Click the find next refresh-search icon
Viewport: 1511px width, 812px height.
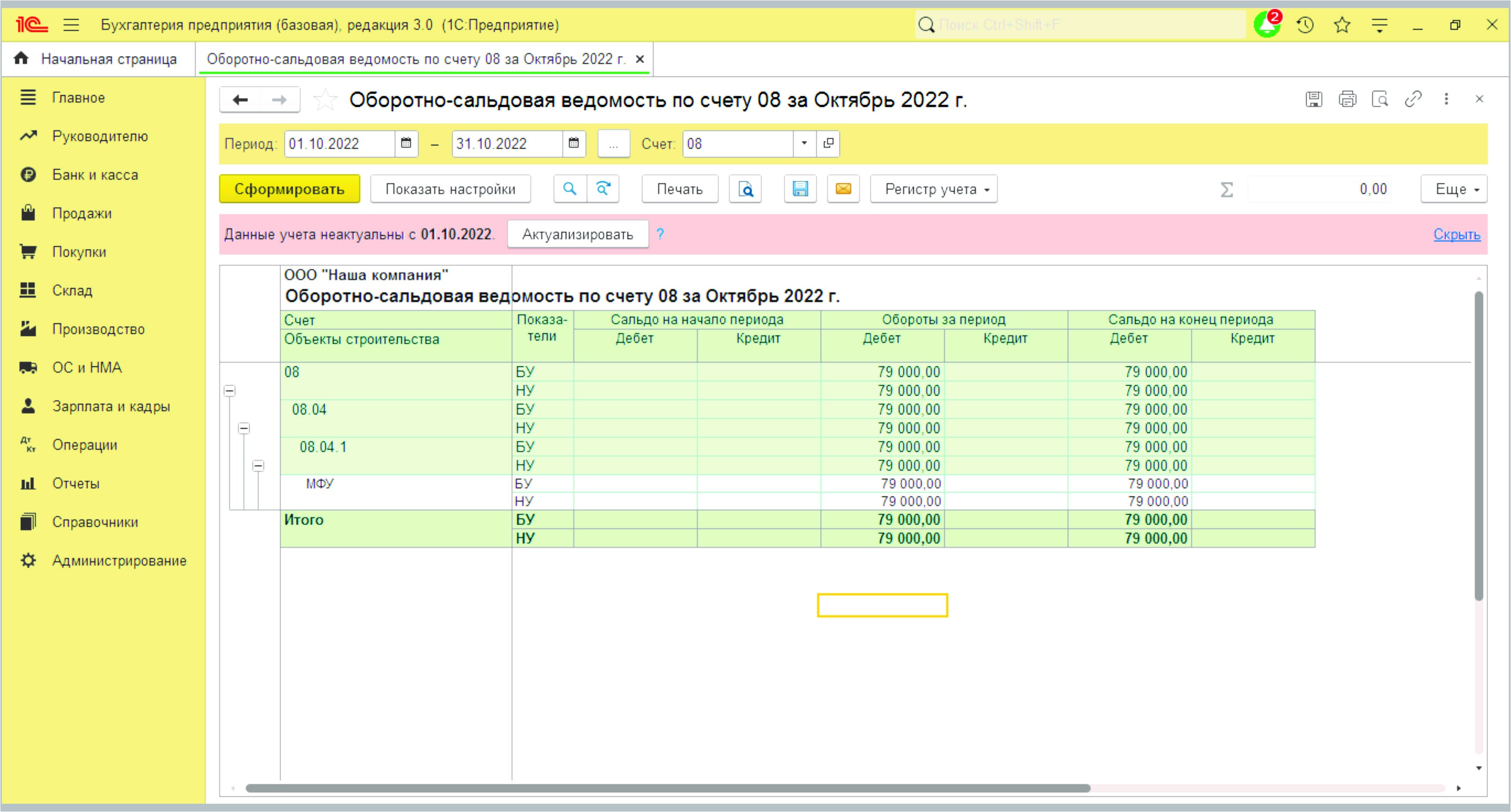(x=603, y=189)
